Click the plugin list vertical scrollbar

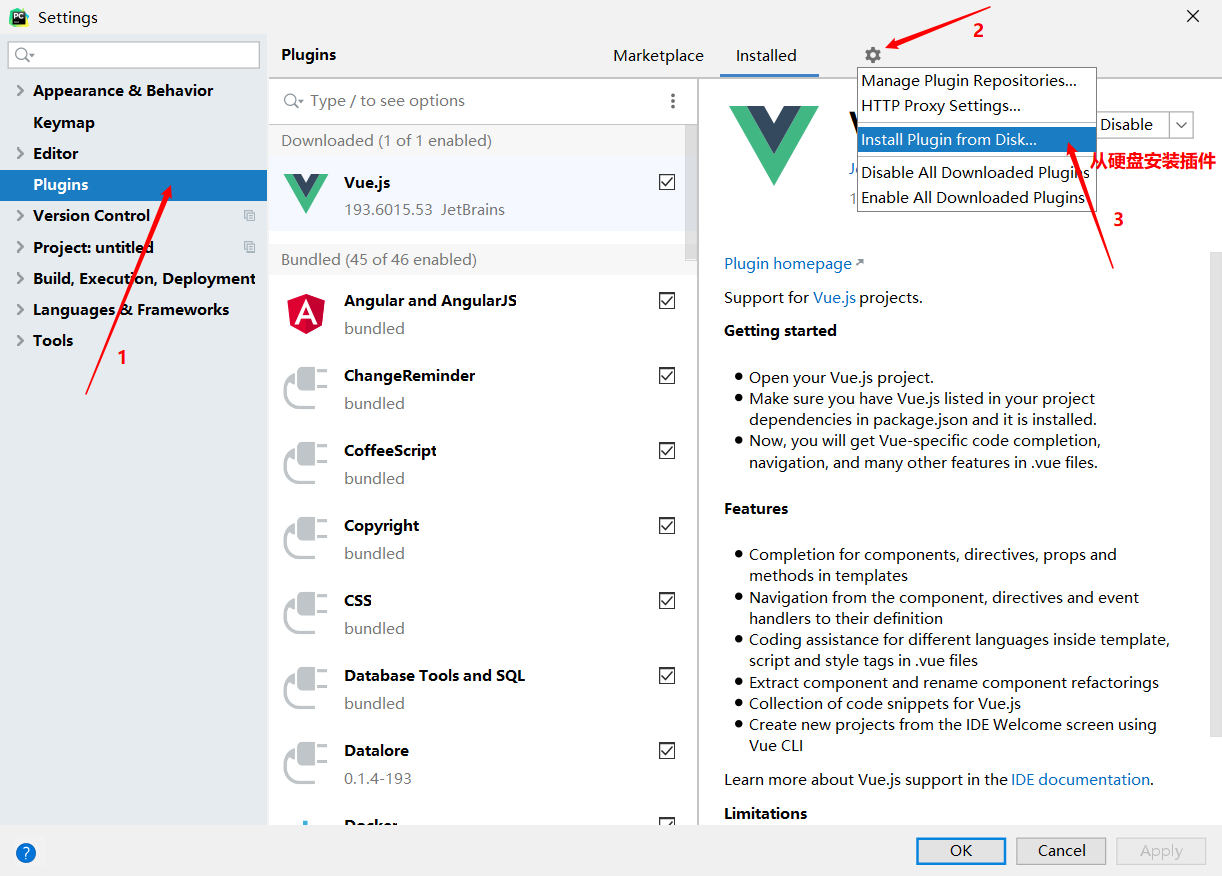(690, 192)
